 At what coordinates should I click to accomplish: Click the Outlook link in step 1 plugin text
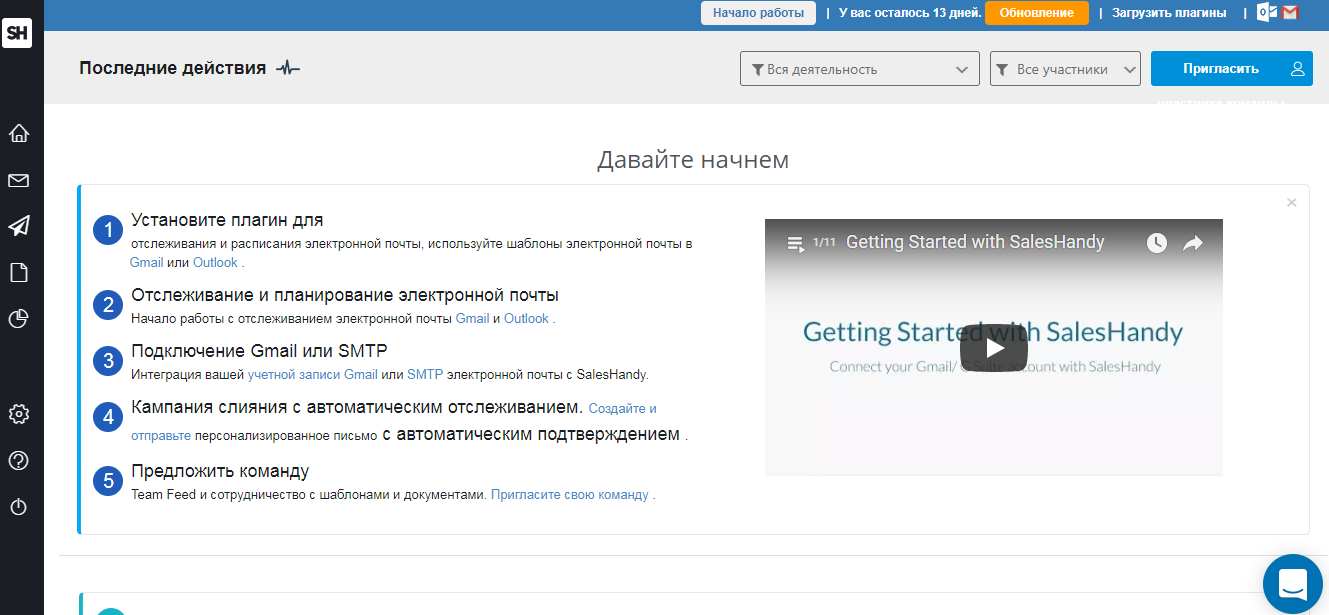[x=215, y=262]
